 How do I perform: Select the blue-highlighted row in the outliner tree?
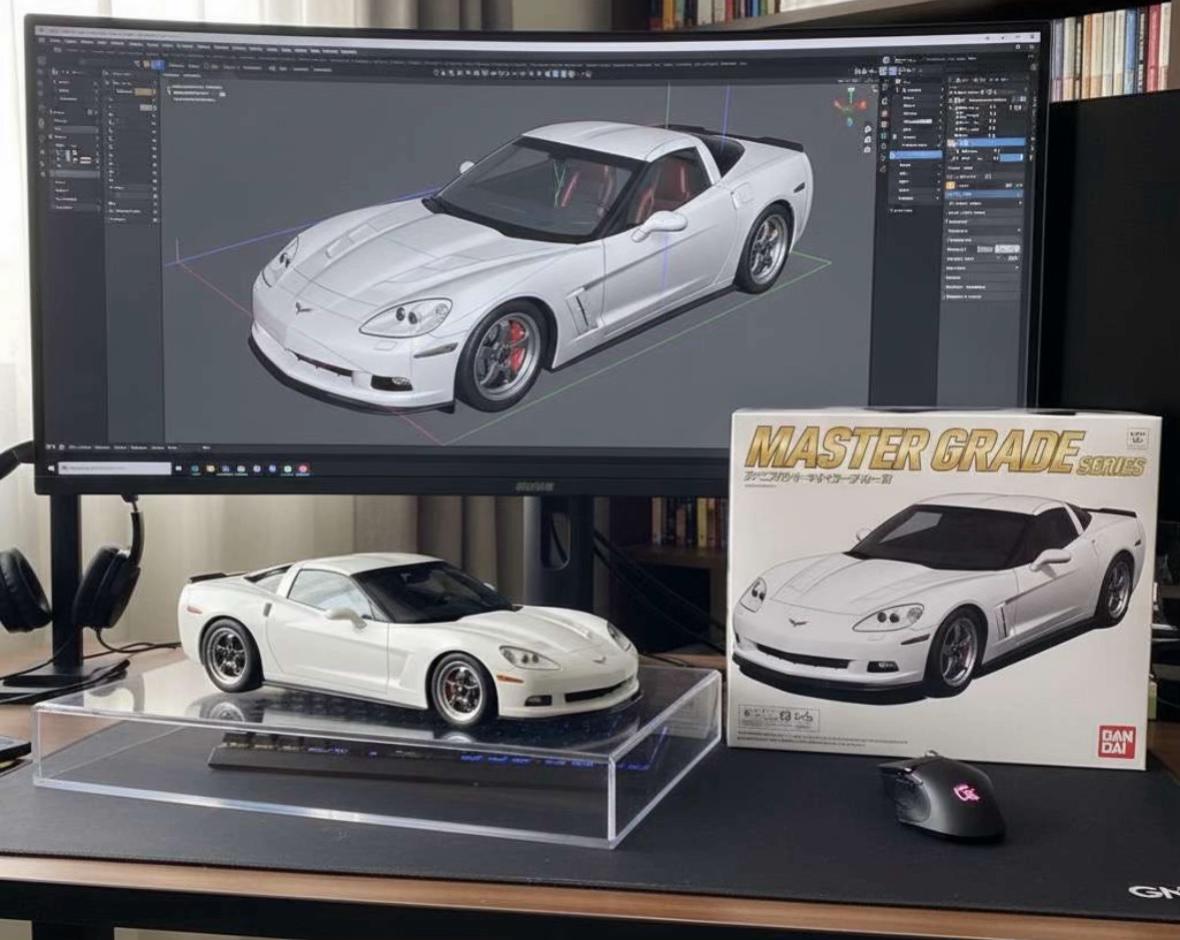916,155
